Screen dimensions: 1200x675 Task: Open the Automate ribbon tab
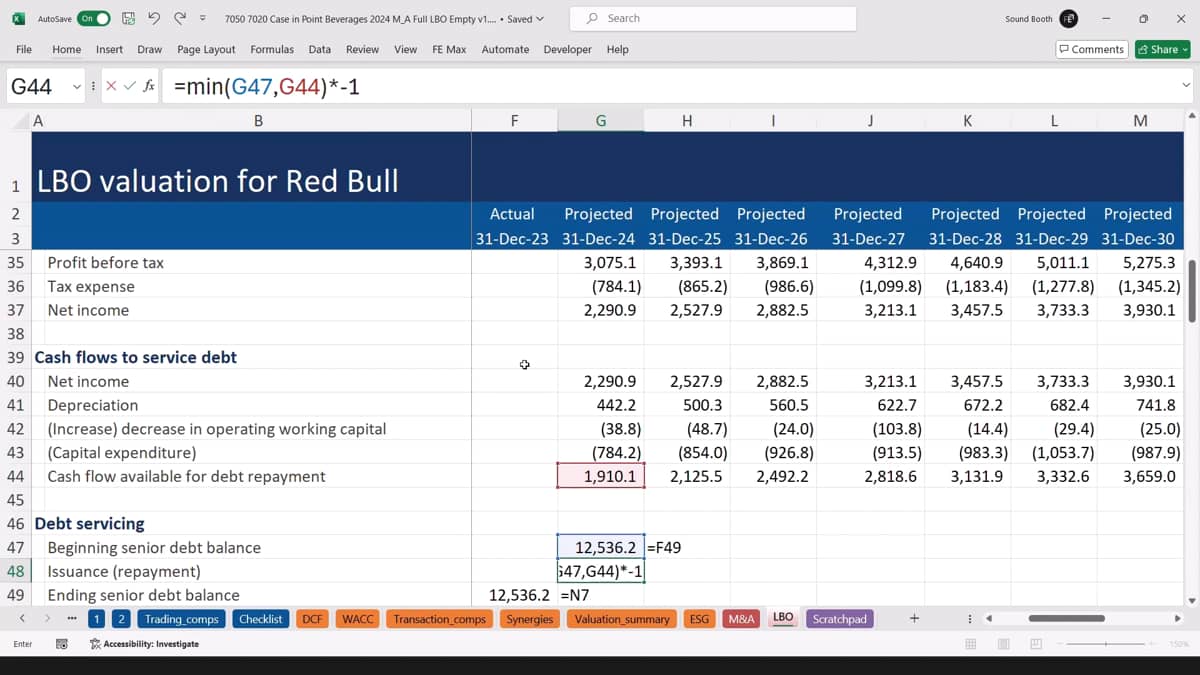coord(505,49)
